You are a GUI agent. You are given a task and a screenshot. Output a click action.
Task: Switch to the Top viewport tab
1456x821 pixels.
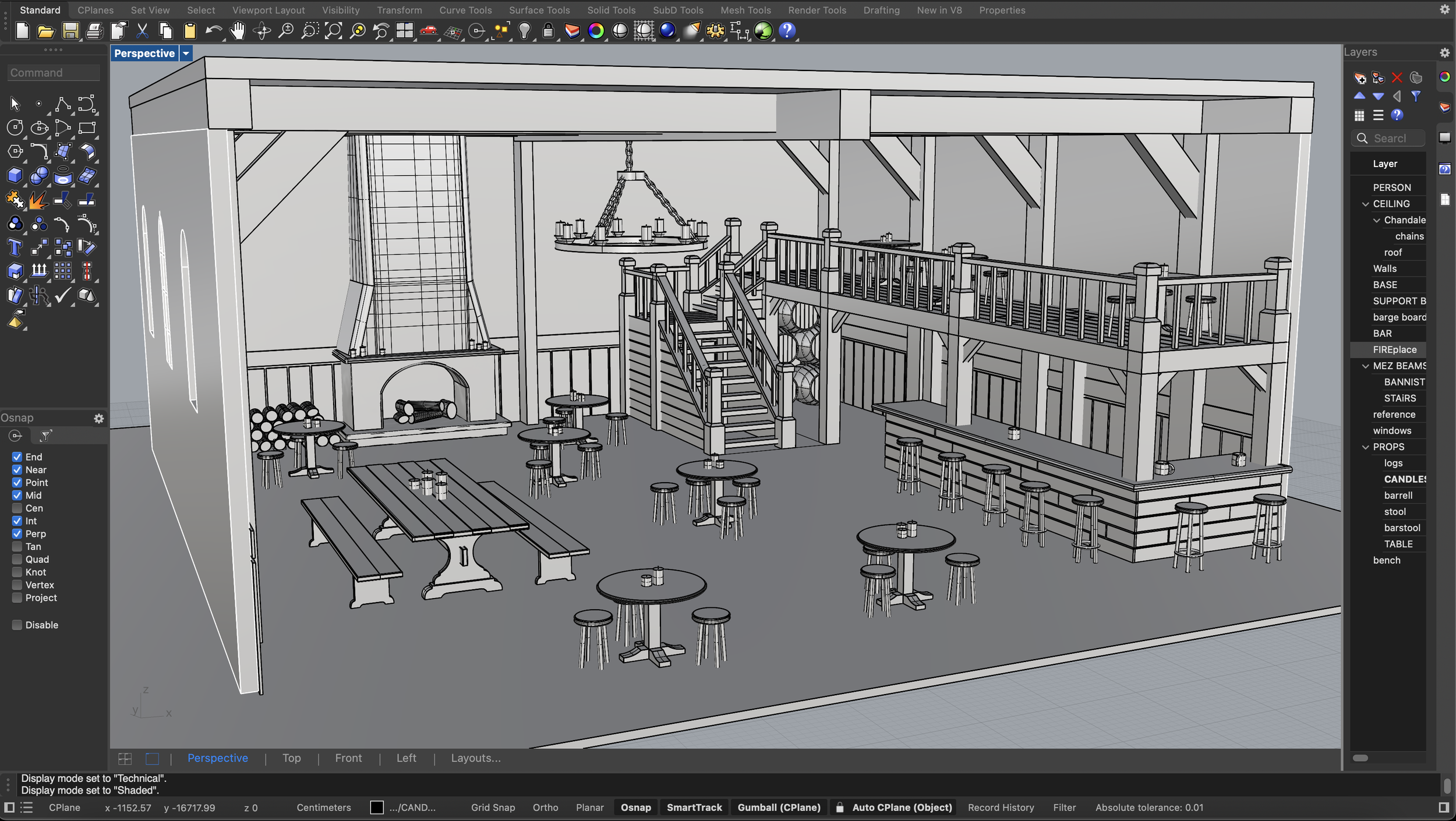pyautogui.click(x=291, y=758)
